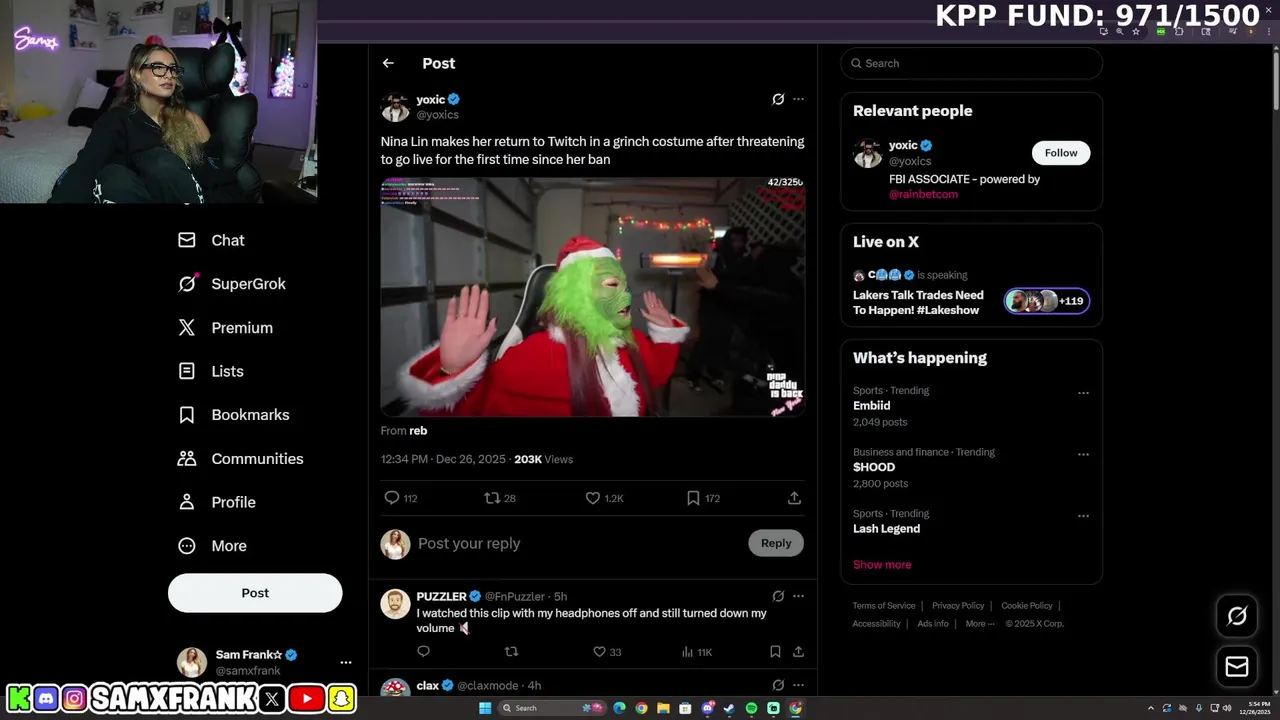Open options for the $HOOD trend

click(x=1083, y=454)
